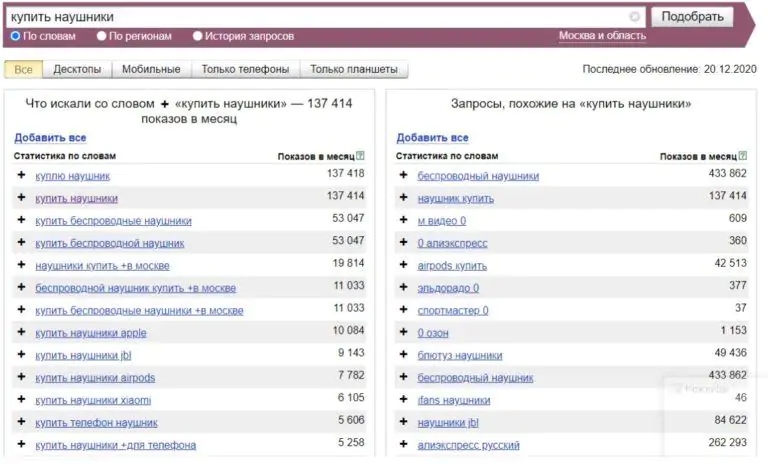The width and height of the screenshot is (768, 464).
Task: Open 'купить беспроводные наушники' query link
Action: 113,221
